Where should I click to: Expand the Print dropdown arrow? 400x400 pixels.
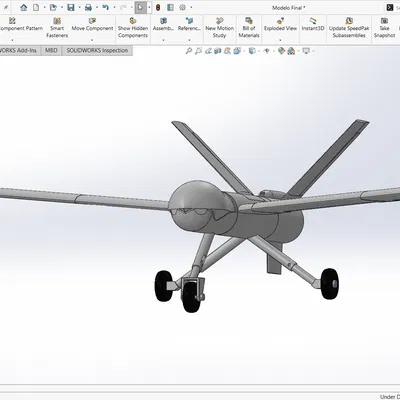click(x=97, y=7)
